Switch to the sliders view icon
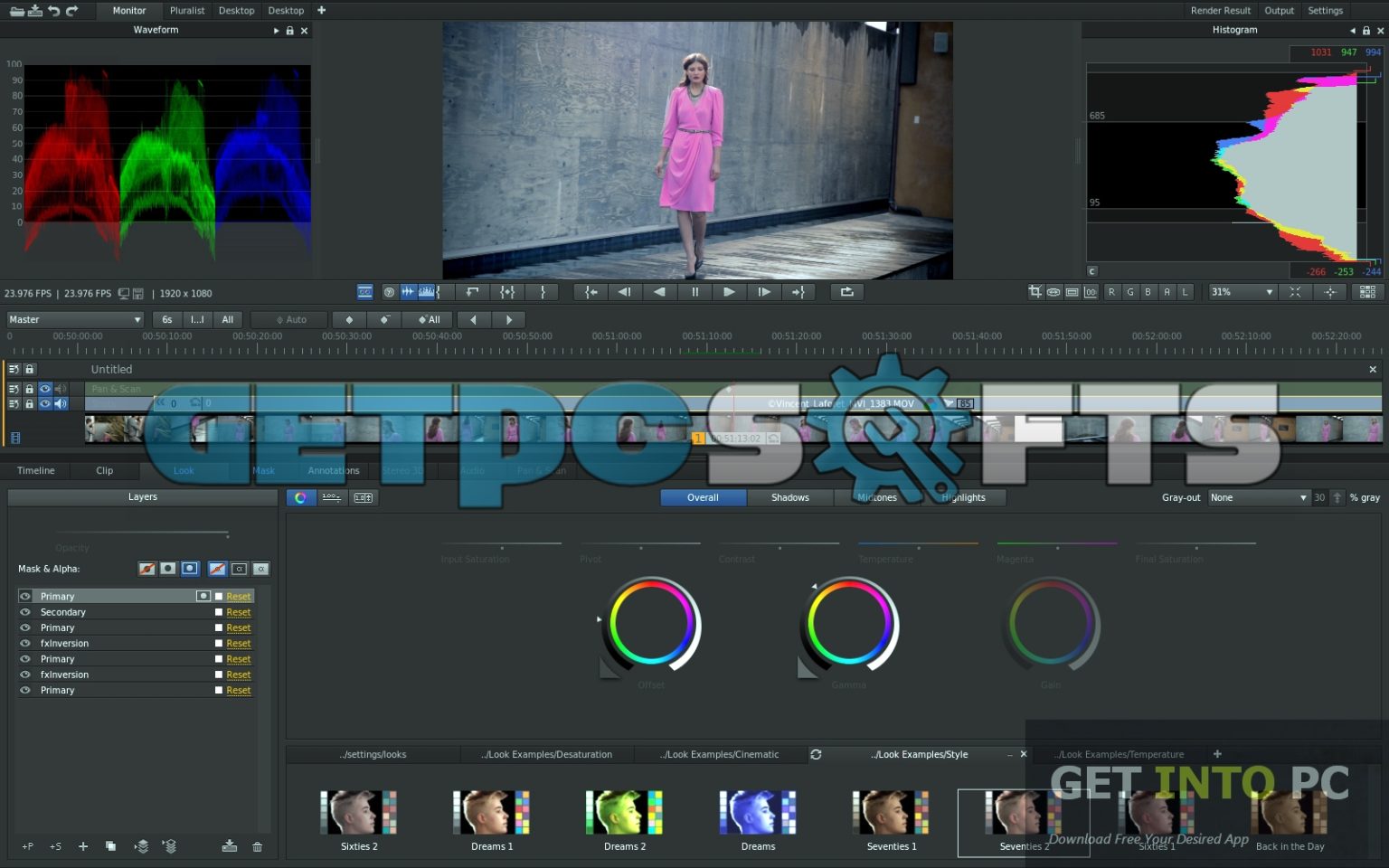 (x=332, y=497)
